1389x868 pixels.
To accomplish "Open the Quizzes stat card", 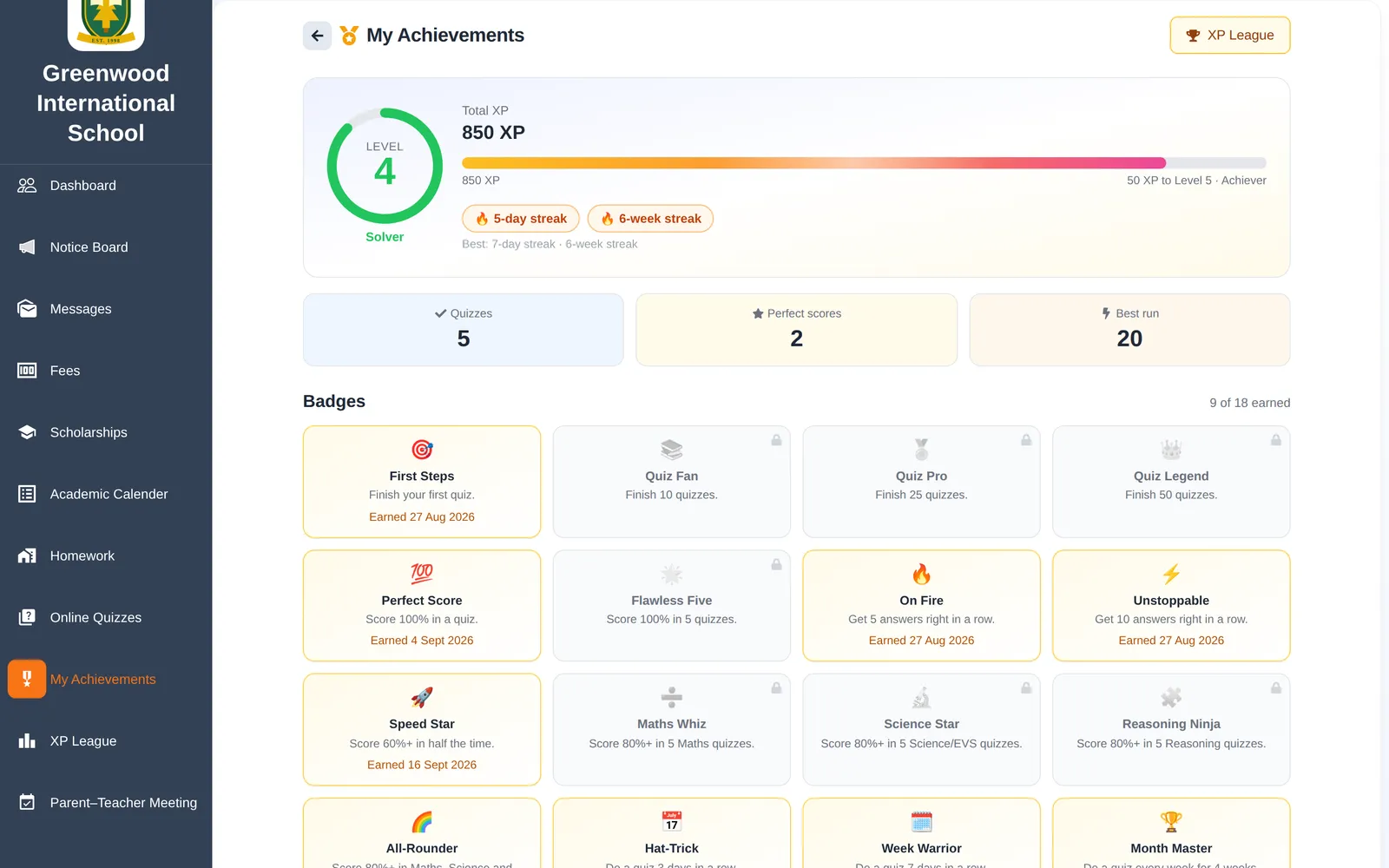I will click(x=464, y=330).
